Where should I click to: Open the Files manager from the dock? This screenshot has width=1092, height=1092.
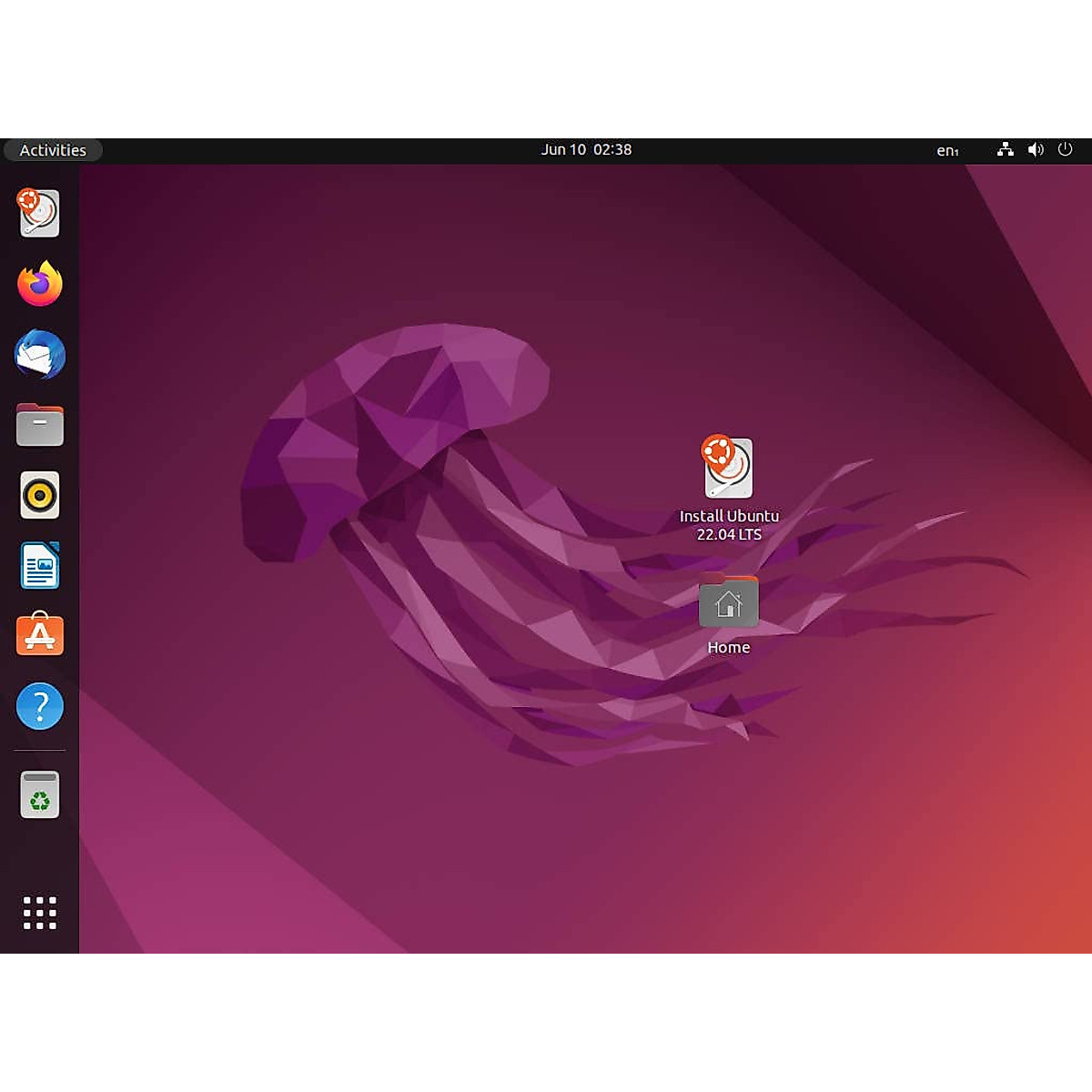pos(39,425)
